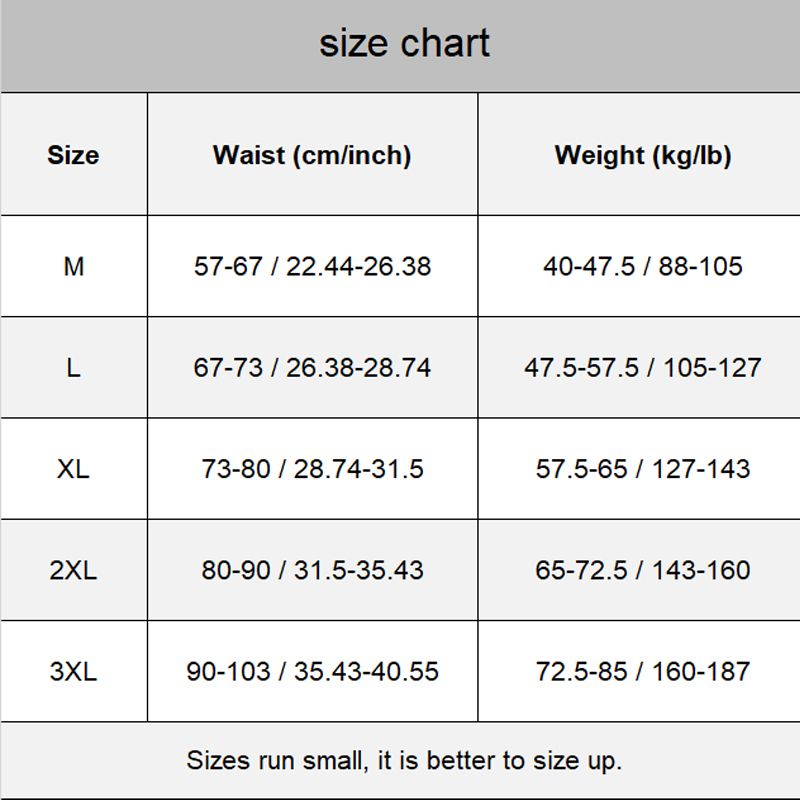Click weight value 40-47.5 / 88-105

(x=642, y=267)
